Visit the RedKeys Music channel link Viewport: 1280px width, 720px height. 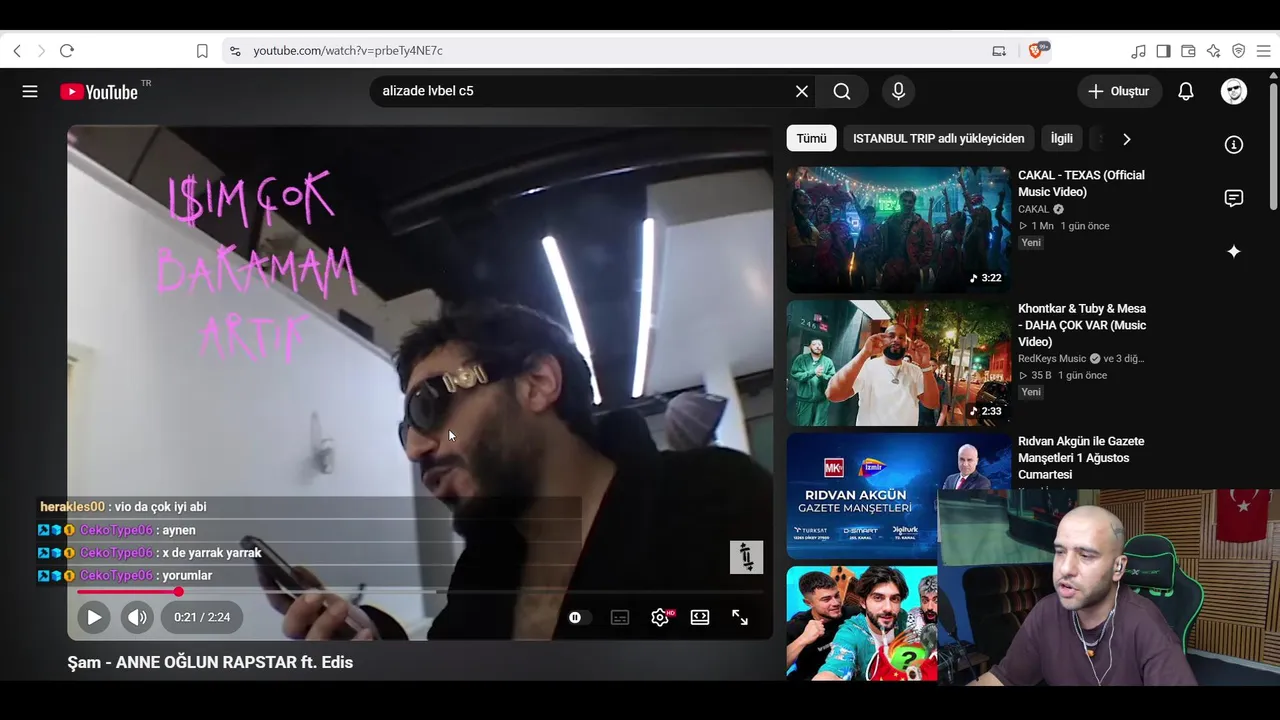tap(1052, 359)
